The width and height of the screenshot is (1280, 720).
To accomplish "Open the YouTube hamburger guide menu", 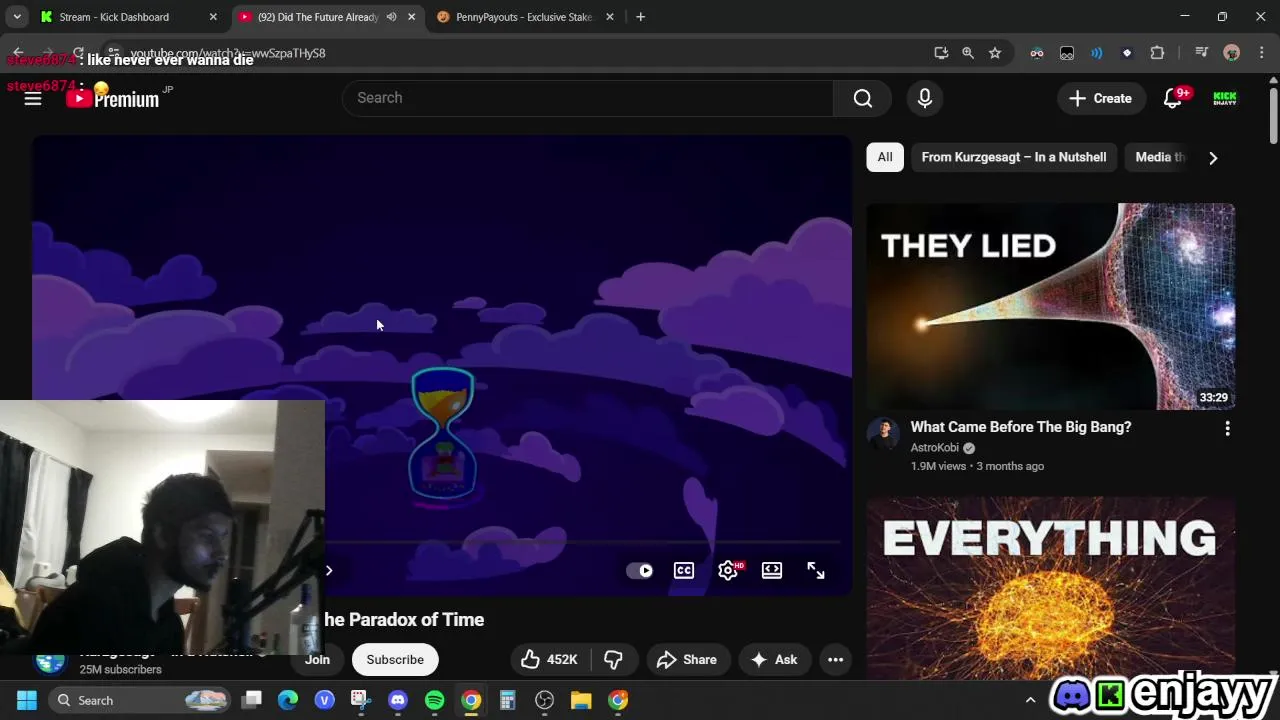I will pyautogui.click(x=33, y=98).
